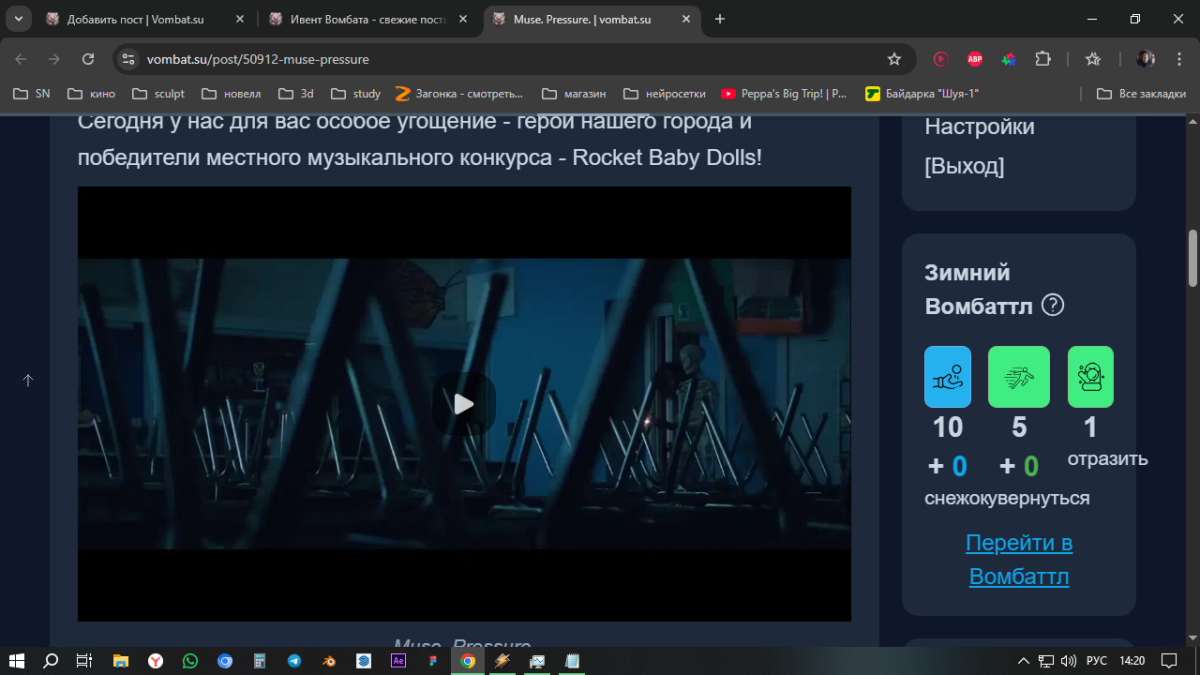Open the Windows notification center

tap(1169, 661)
